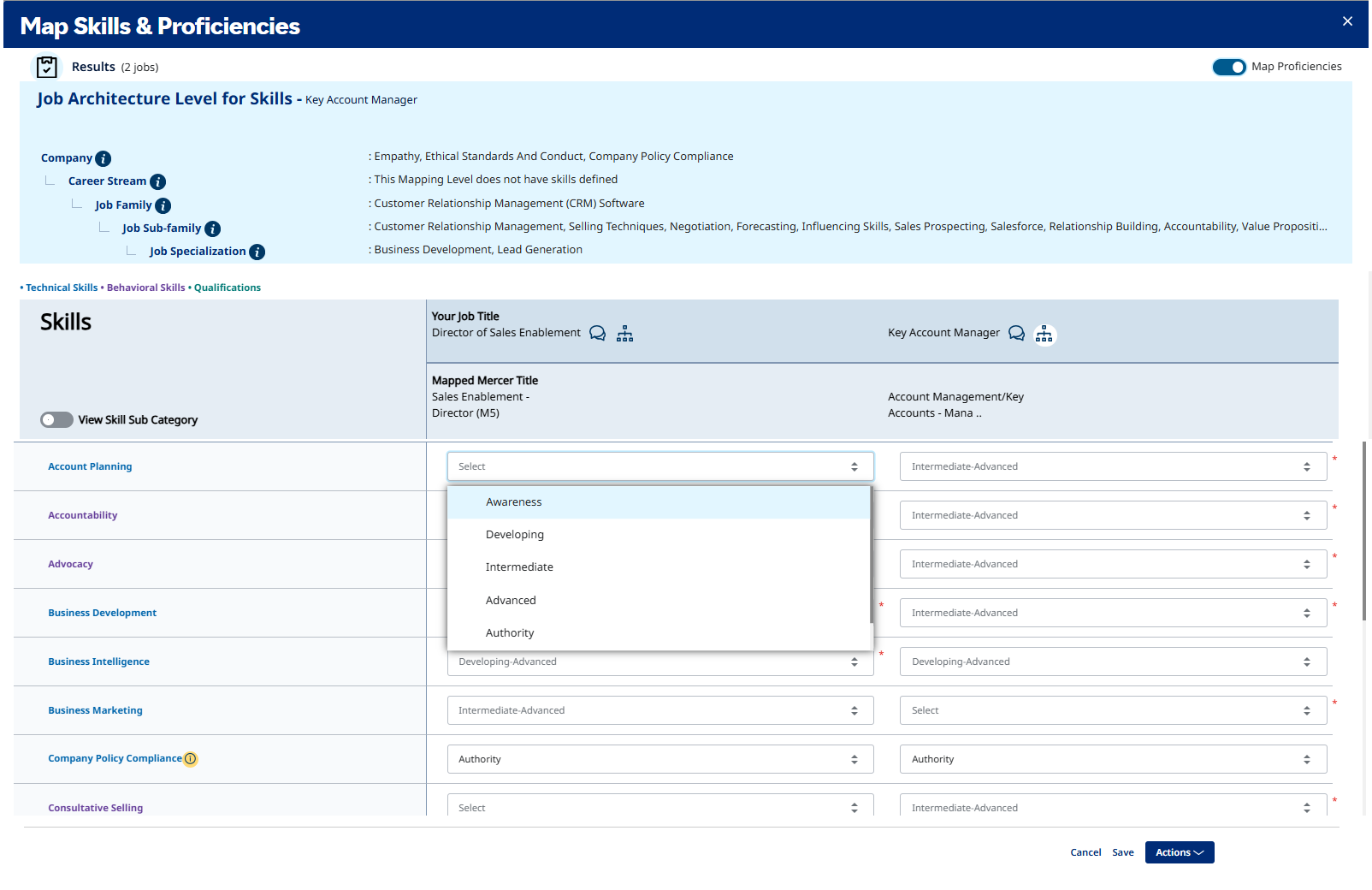Open Director Company Policy Compliance Authority dropdown

(660, 759)
